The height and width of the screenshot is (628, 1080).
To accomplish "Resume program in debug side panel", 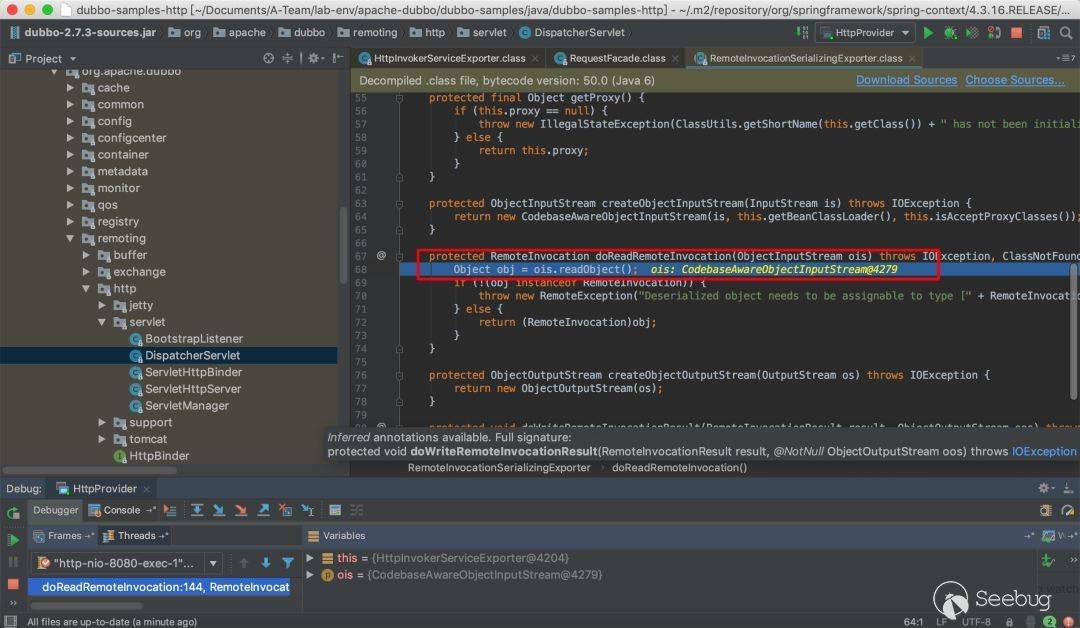I will tap(13, 540).
